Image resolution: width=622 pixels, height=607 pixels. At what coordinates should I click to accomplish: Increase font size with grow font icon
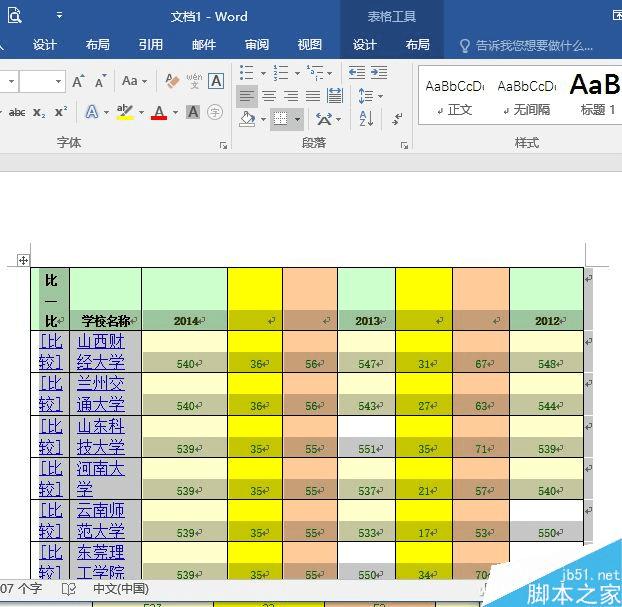pyautogui.click(x=79, y=81)
